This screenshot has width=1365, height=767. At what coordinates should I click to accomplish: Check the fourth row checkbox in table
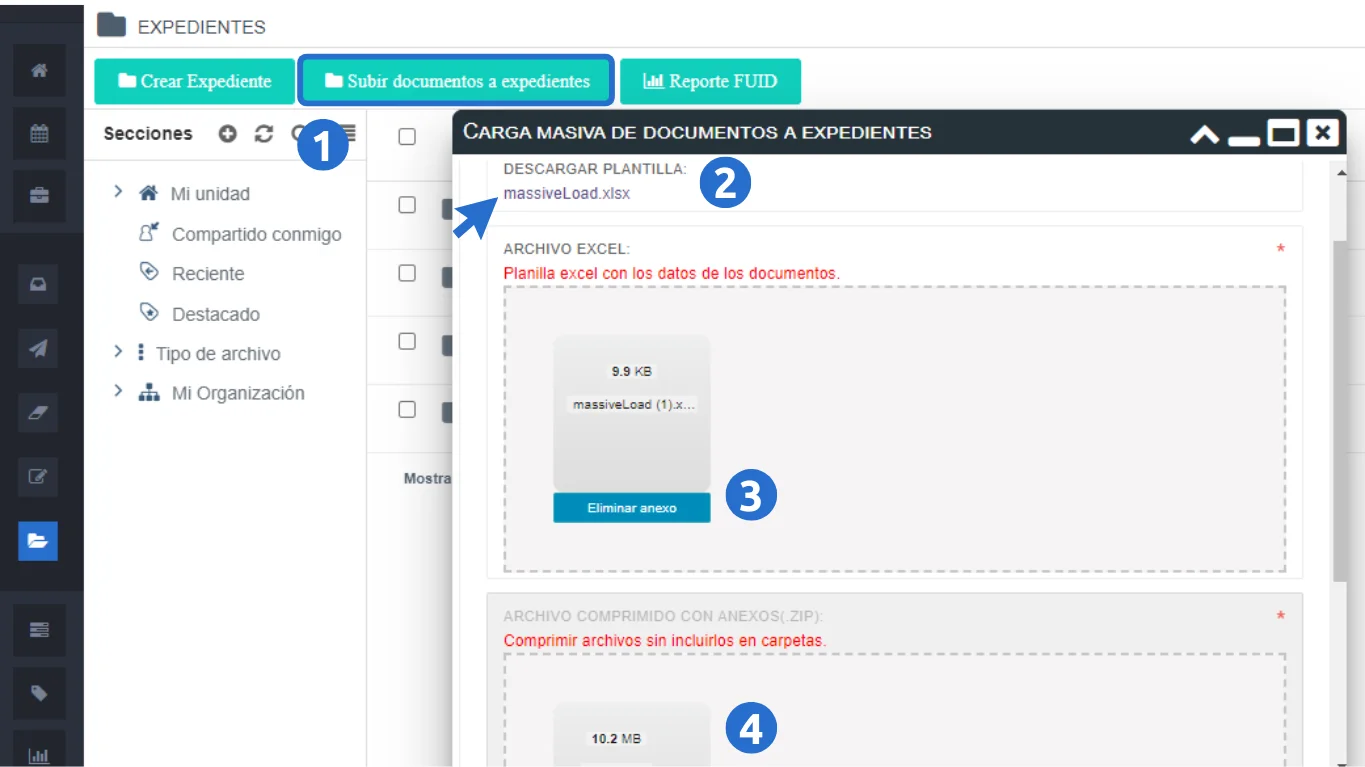point(407,409)
